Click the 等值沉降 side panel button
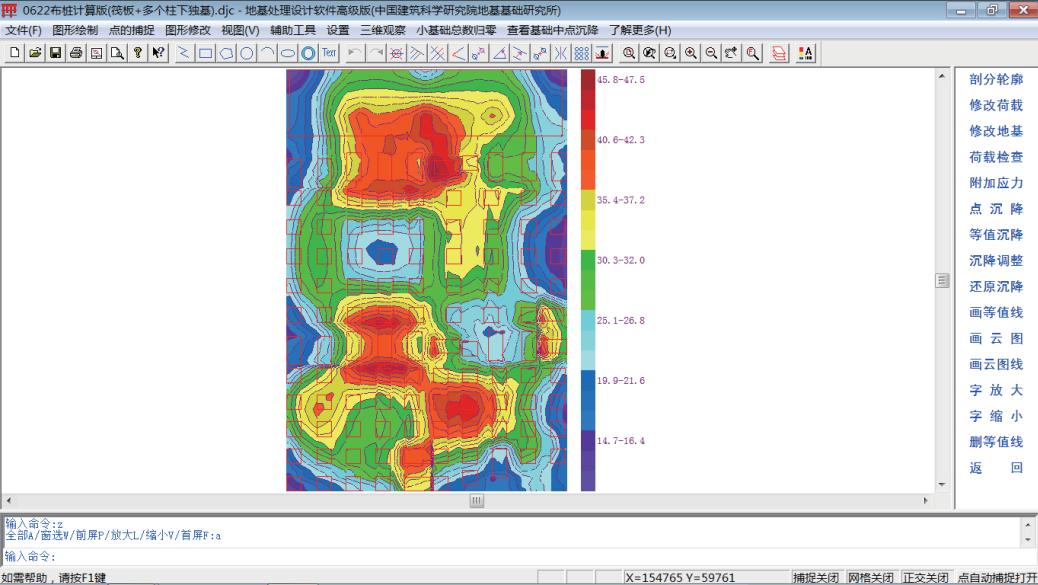Image resolution: width=1038 pixels, height=585 pixels. click(995, 235)
